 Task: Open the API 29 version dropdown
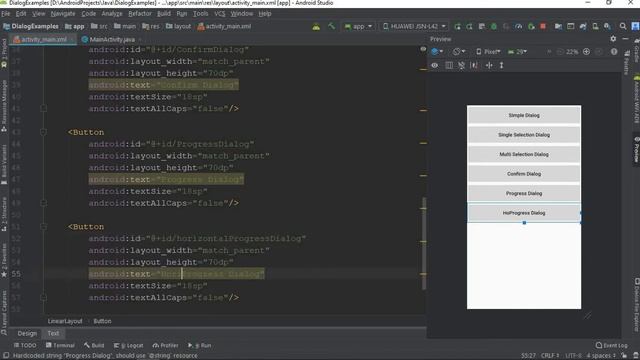coord(517,52)
